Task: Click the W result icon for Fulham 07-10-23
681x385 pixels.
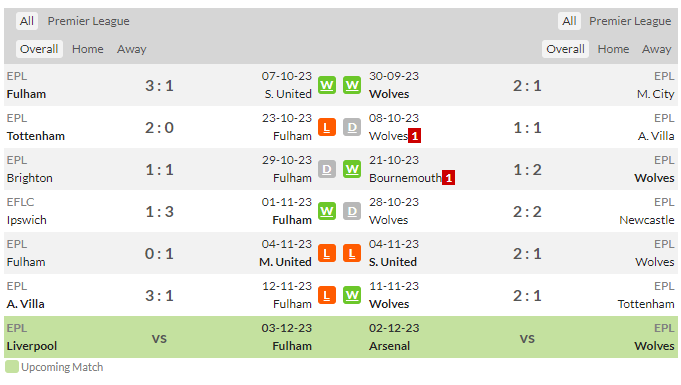Action: click(327, 85)
